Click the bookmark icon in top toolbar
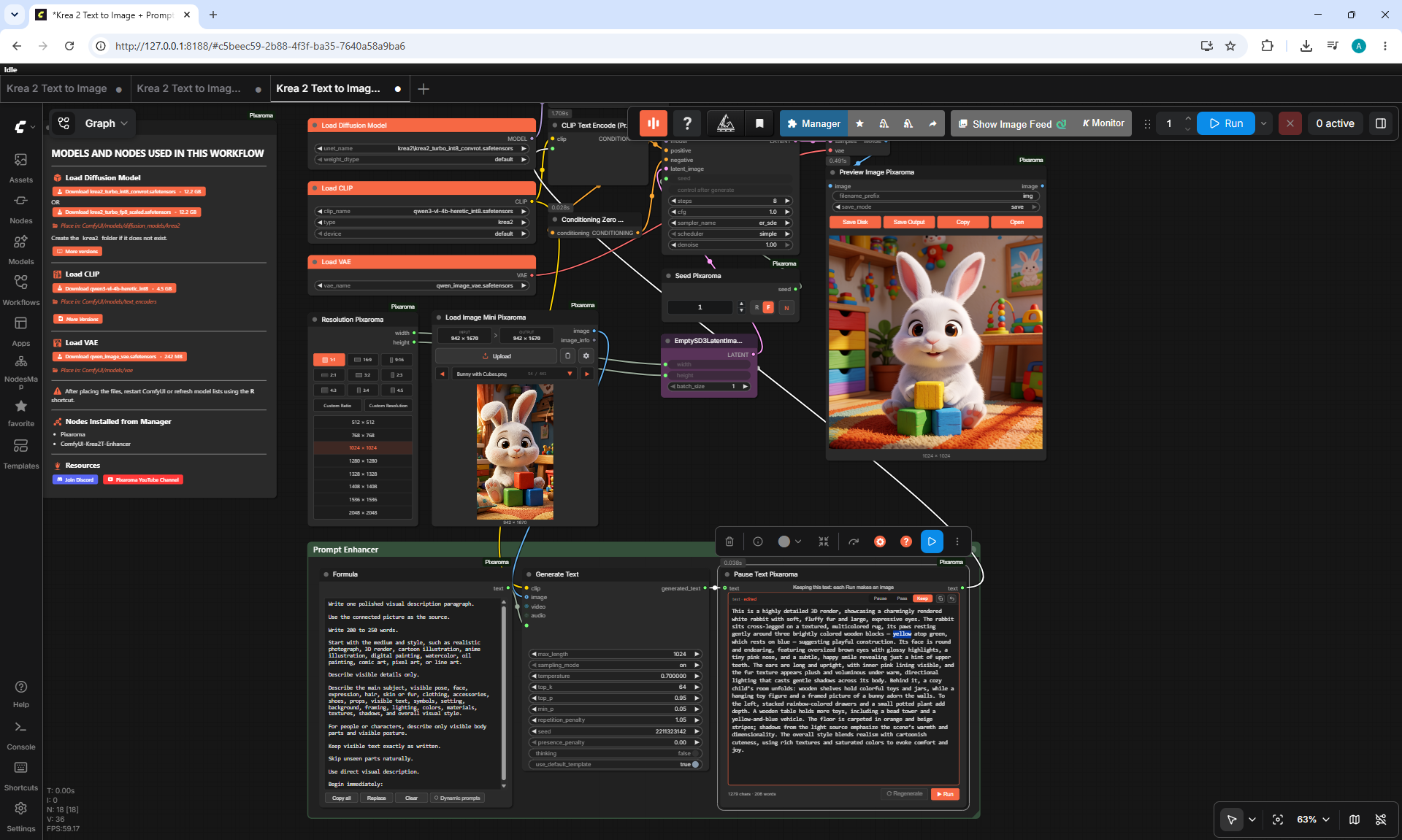Image resolution: width=1402 pixels, height=840 pixels. coord(759,123)
